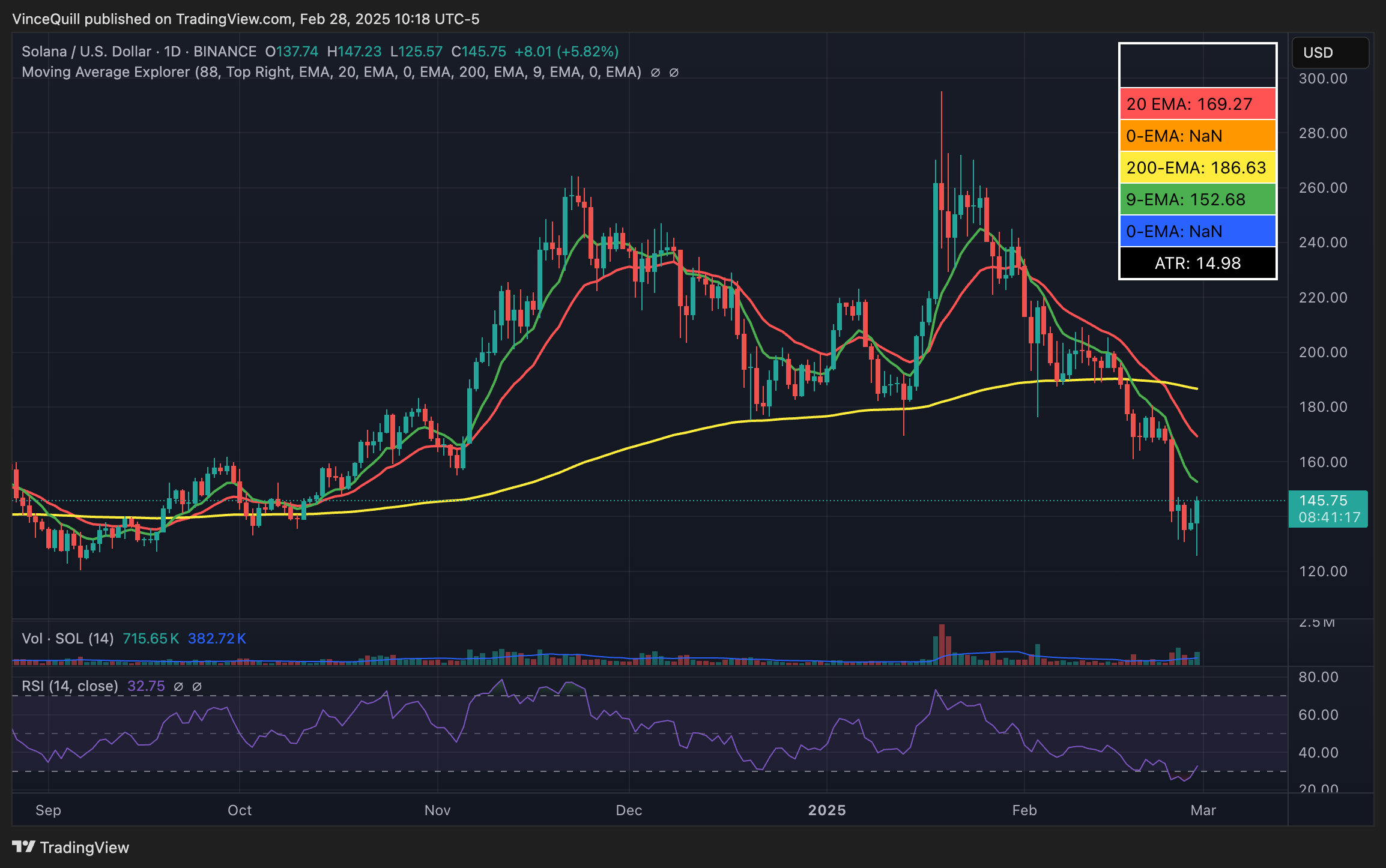Image resolution: width=1386 pixels, height=868 pixels.
Task: Select the RSI (14, close) indicator label
Action: (70, 686)
